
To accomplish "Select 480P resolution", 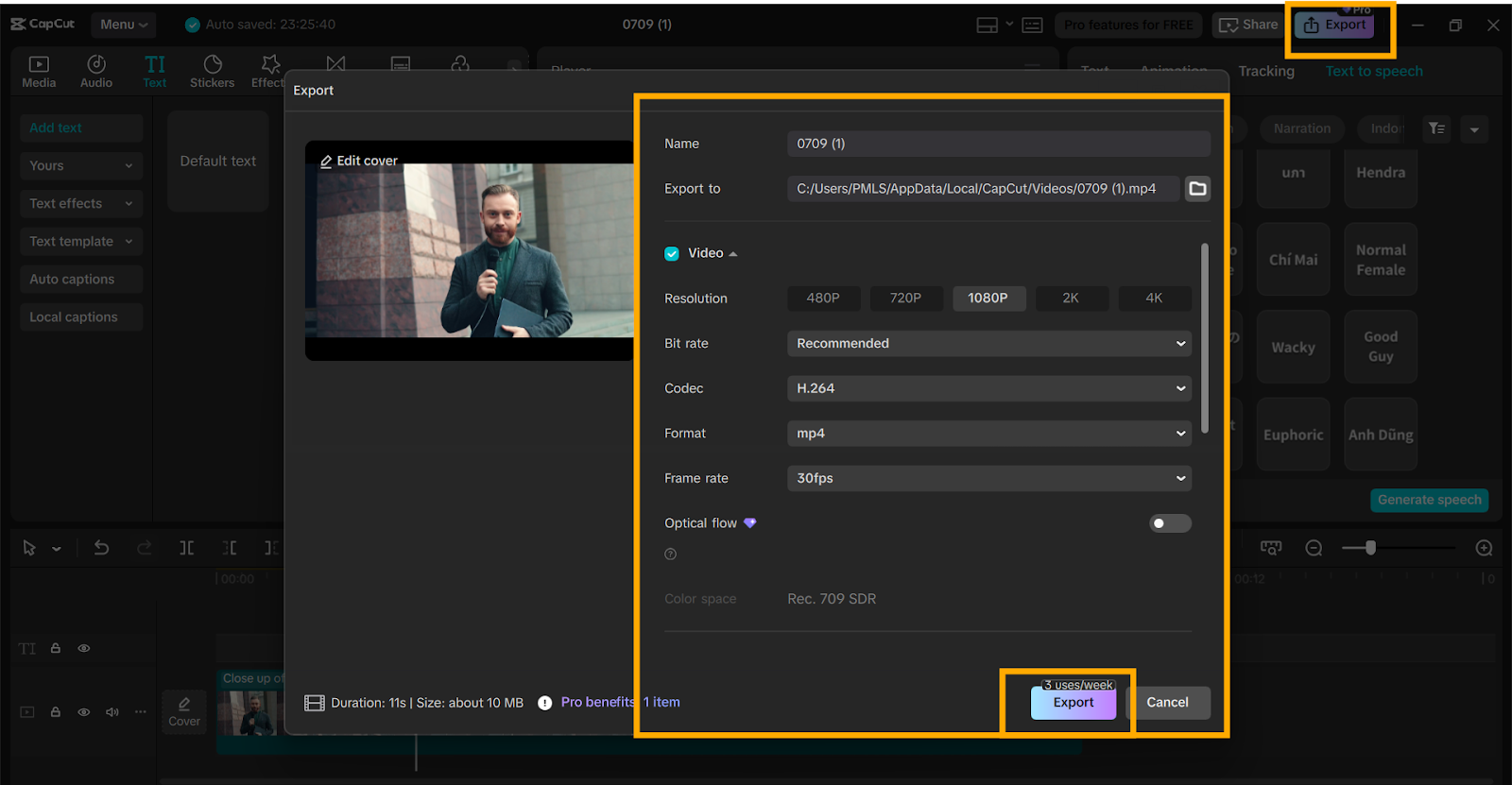I will coord(823,299).
